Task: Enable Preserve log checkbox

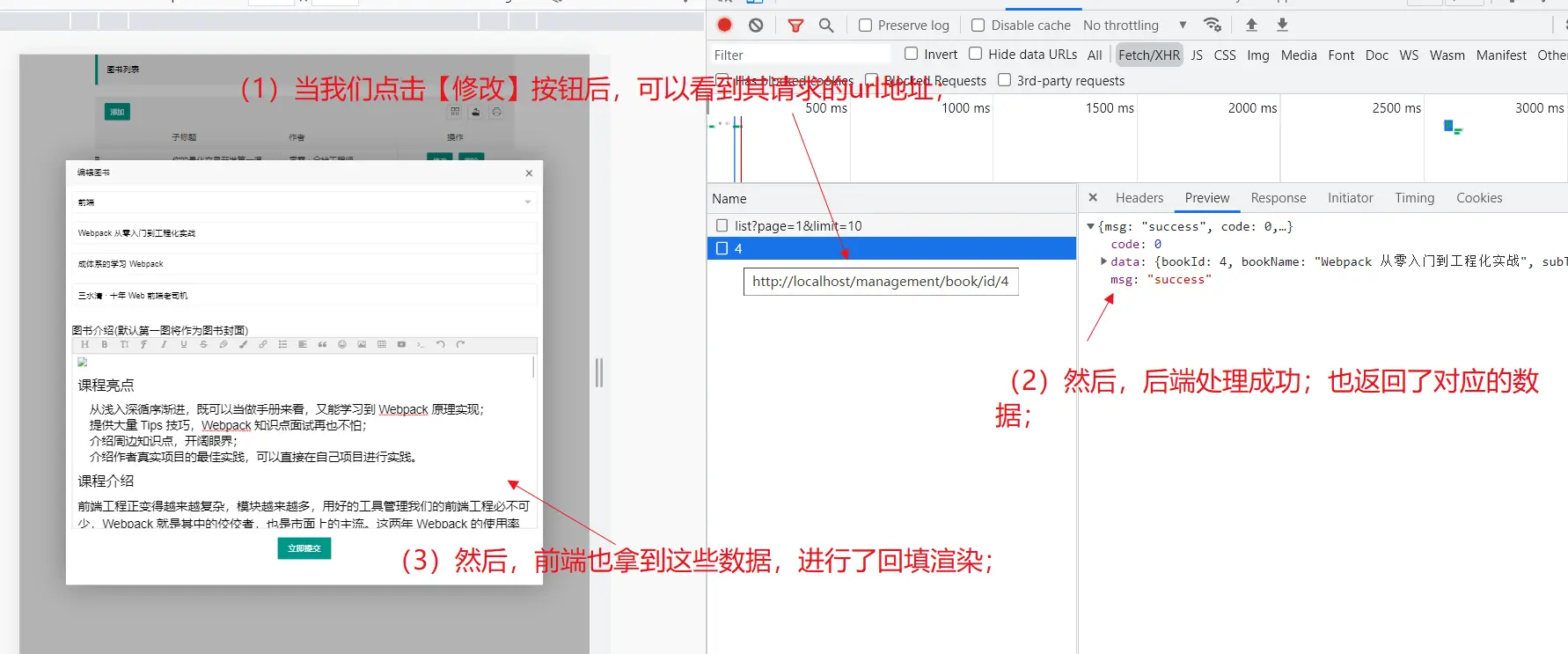Action: point(866,26)
